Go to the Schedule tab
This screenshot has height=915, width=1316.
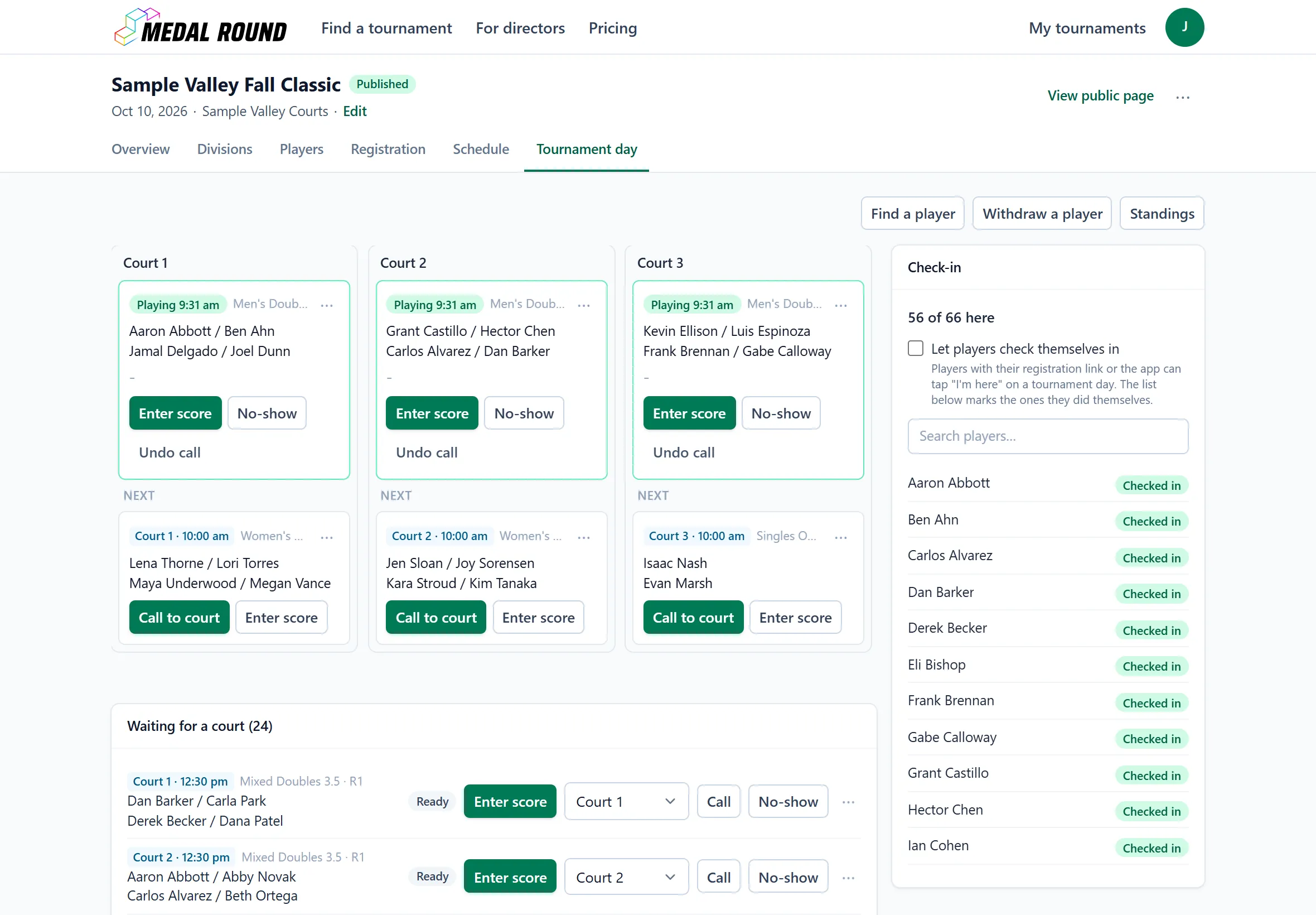tap(481, 149)
